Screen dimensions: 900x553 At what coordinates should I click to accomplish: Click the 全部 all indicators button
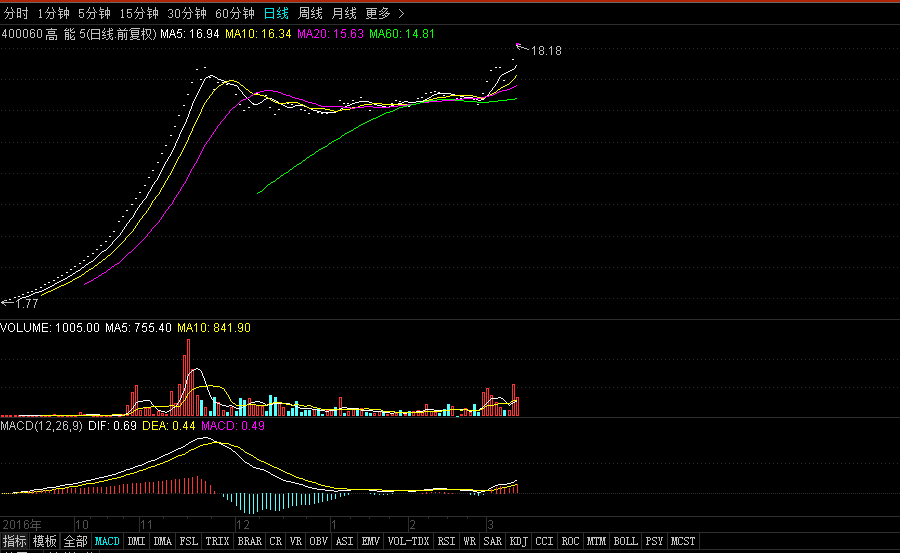tap(75, 541)
